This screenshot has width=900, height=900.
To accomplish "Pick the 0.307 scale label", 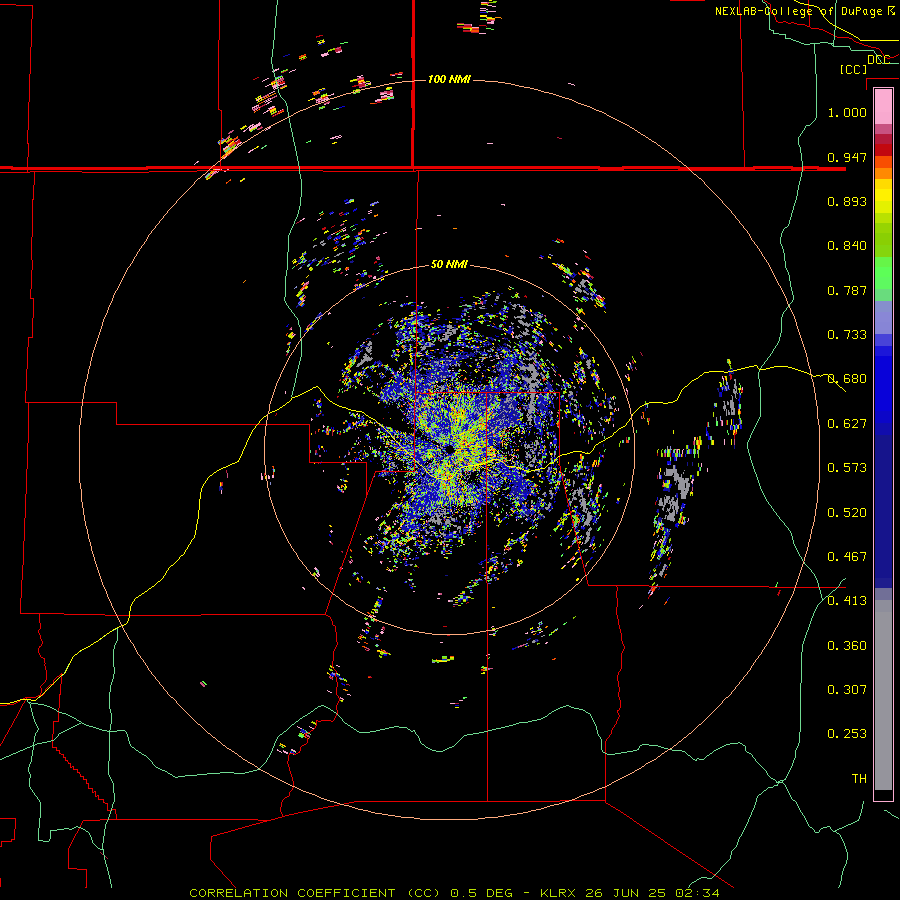I will (x=847, y=689).
